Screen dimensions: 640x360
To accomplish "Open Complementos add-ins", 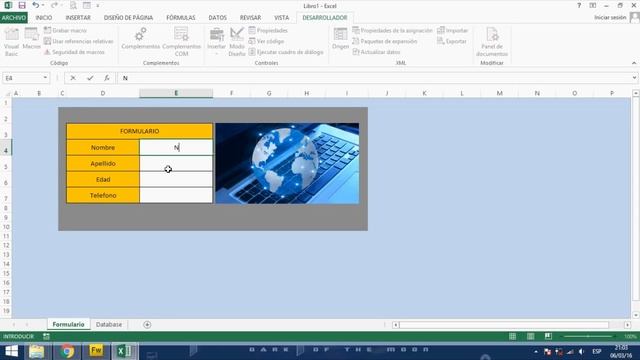I will coord(140,39).
